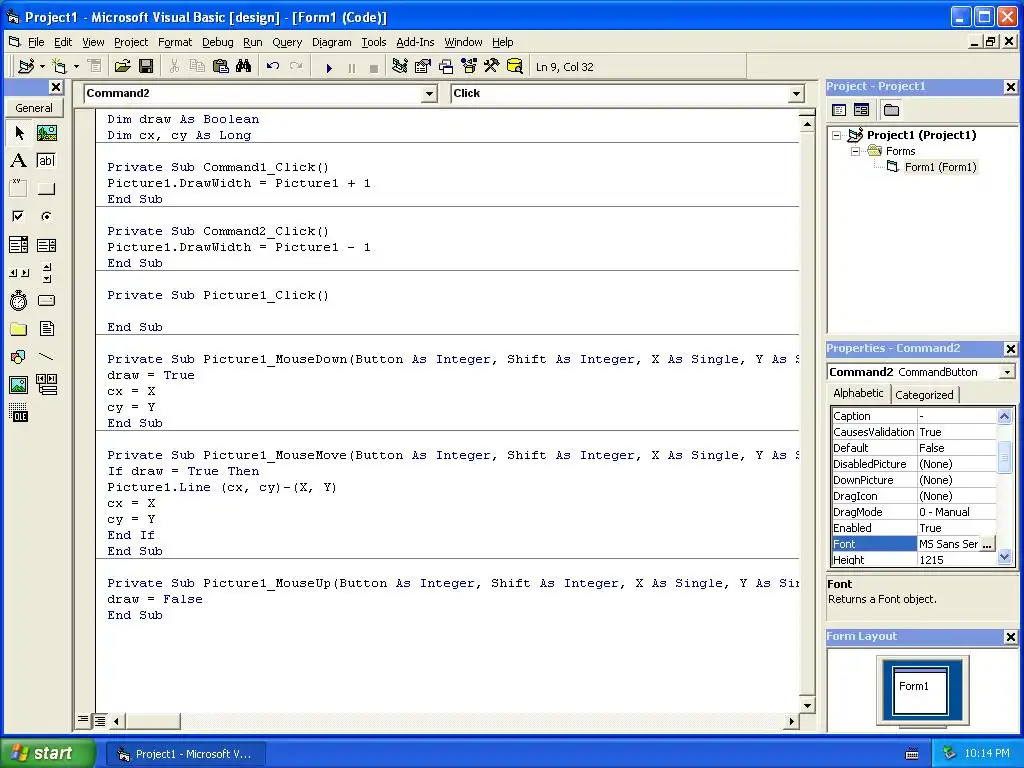This screenshot has width=1024, height=768.
Task: Select the horizontal scrollbar control tool
Action: (19, 273)
